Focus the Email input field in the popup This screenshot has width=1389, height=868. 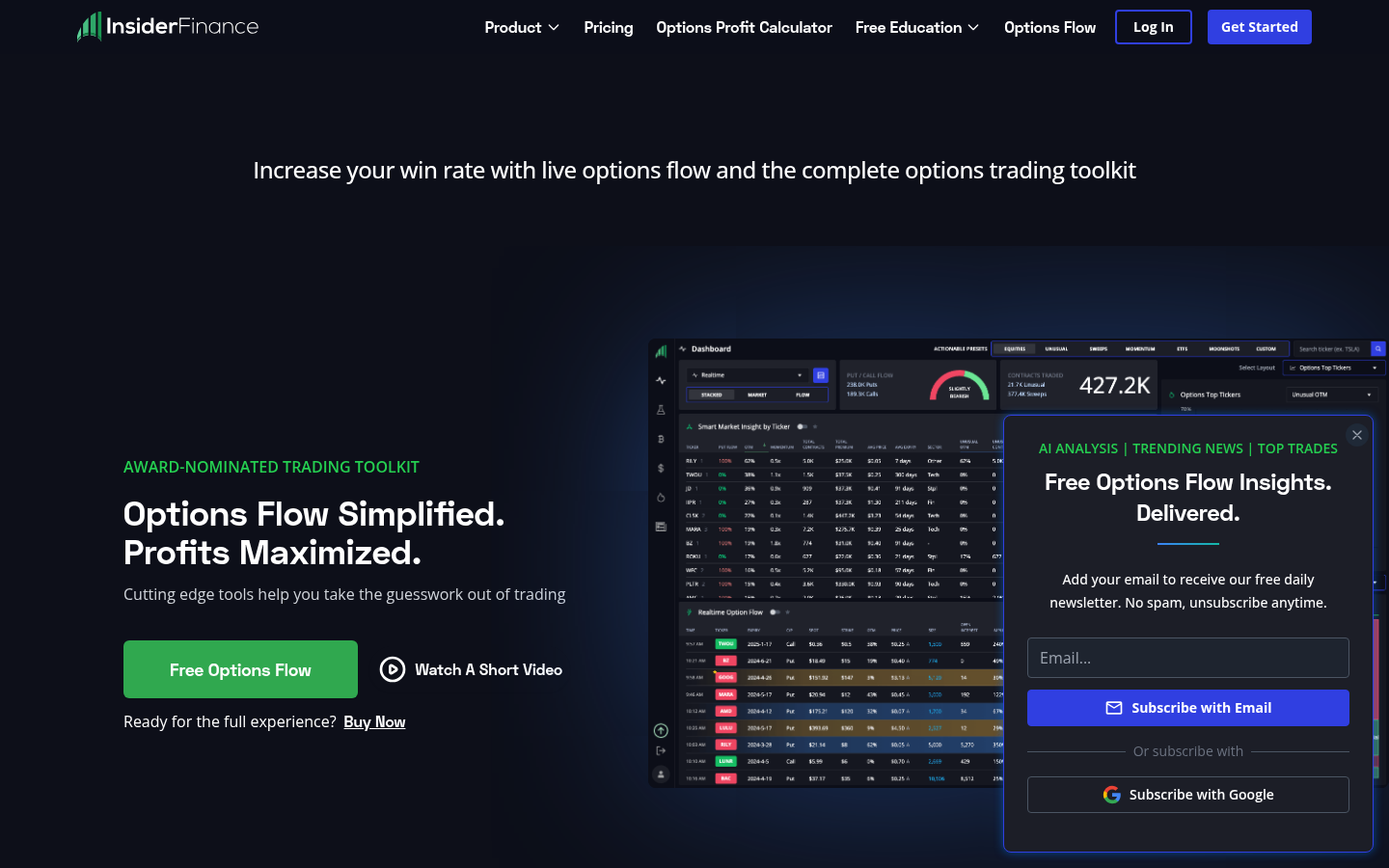(x=1188, y=658)
